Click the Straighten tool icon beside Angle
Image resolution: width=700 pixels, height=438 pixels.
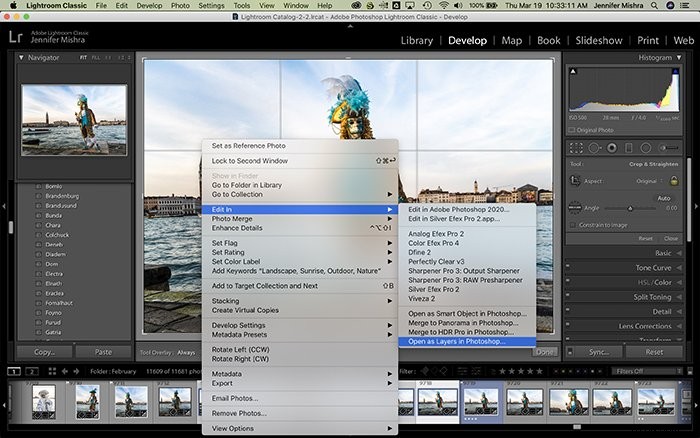point(575,208)
